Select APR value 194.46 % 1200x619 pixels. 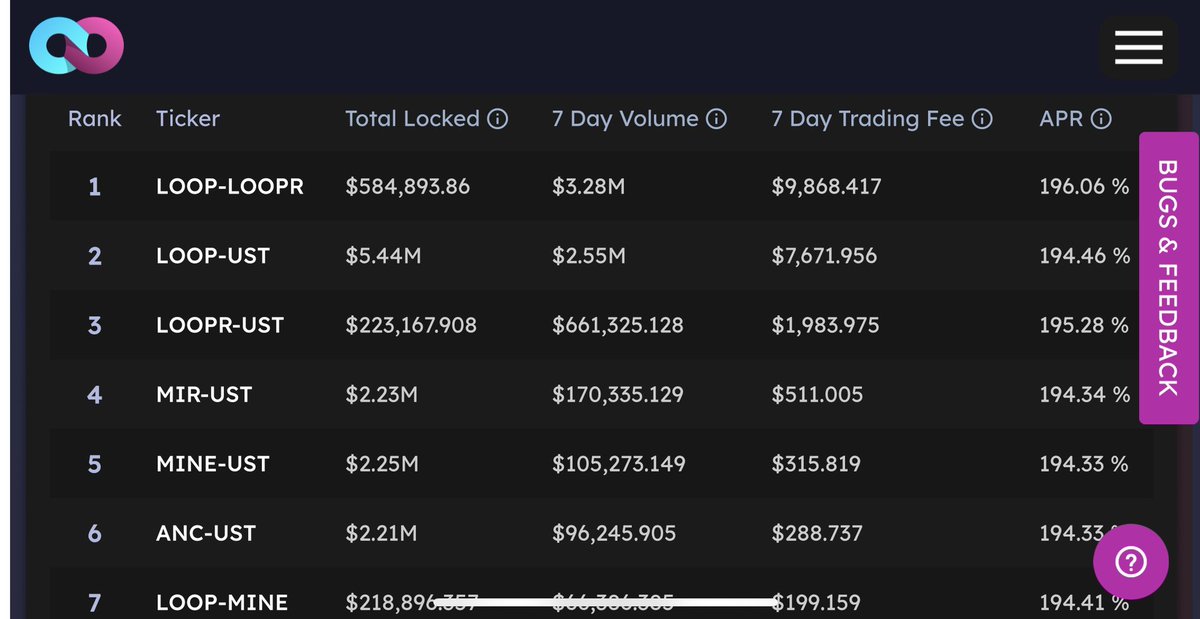tap(1085, 256)
